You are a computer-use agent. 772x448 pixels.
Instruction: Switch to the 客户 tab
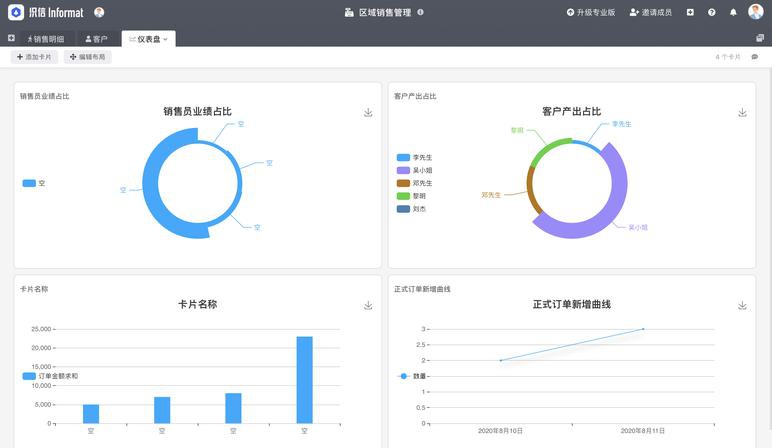tap(96, 39)
